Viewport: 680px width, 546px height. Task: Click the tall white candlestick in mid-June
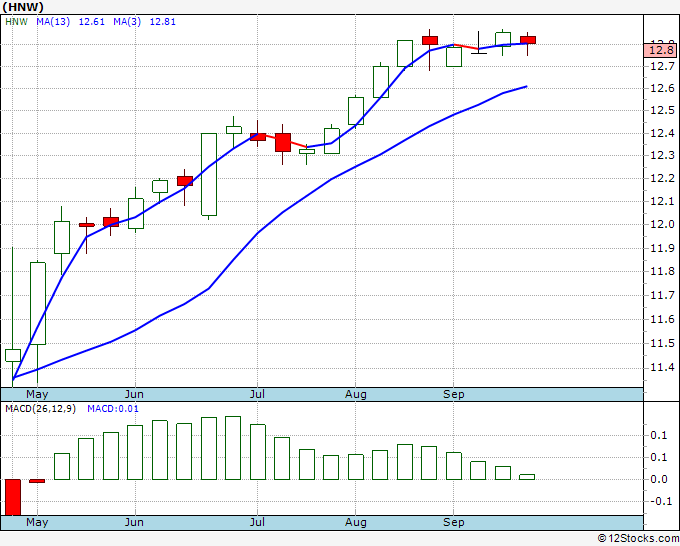[x=209, y=174]
